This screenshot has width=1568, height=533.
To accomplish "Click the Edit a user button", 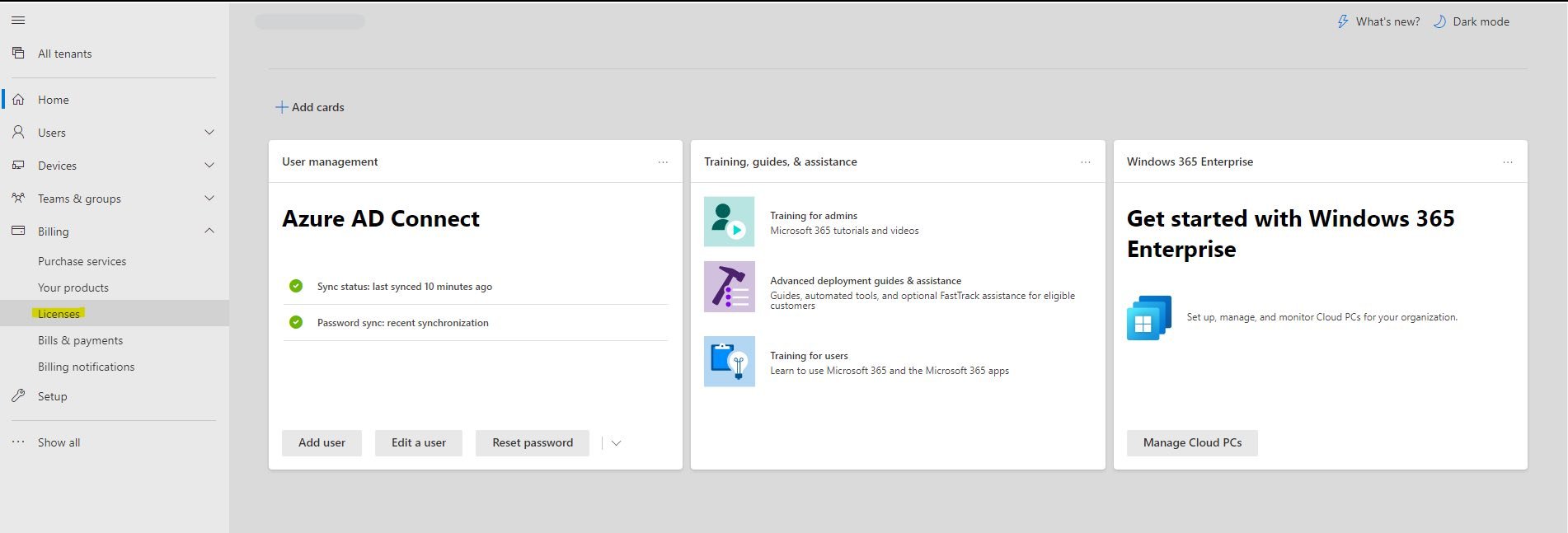I will 419,442.
